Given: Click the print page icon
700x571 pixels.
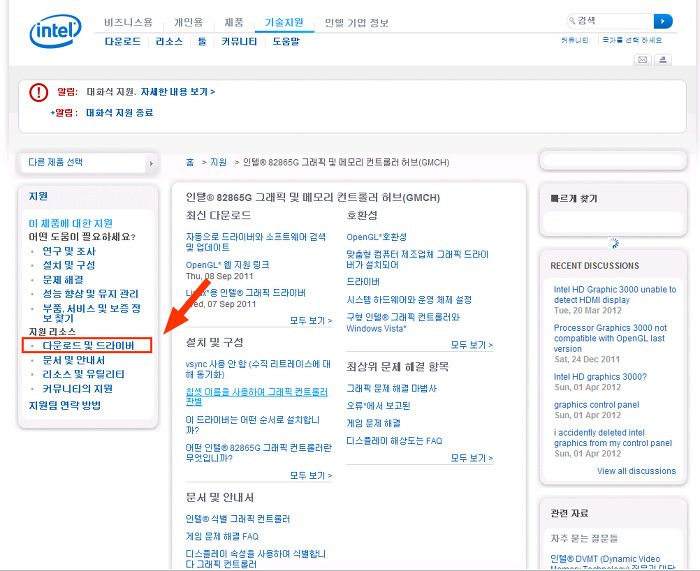Looking at the screenshot, I should pyautogui.click(x=662, y=60).
